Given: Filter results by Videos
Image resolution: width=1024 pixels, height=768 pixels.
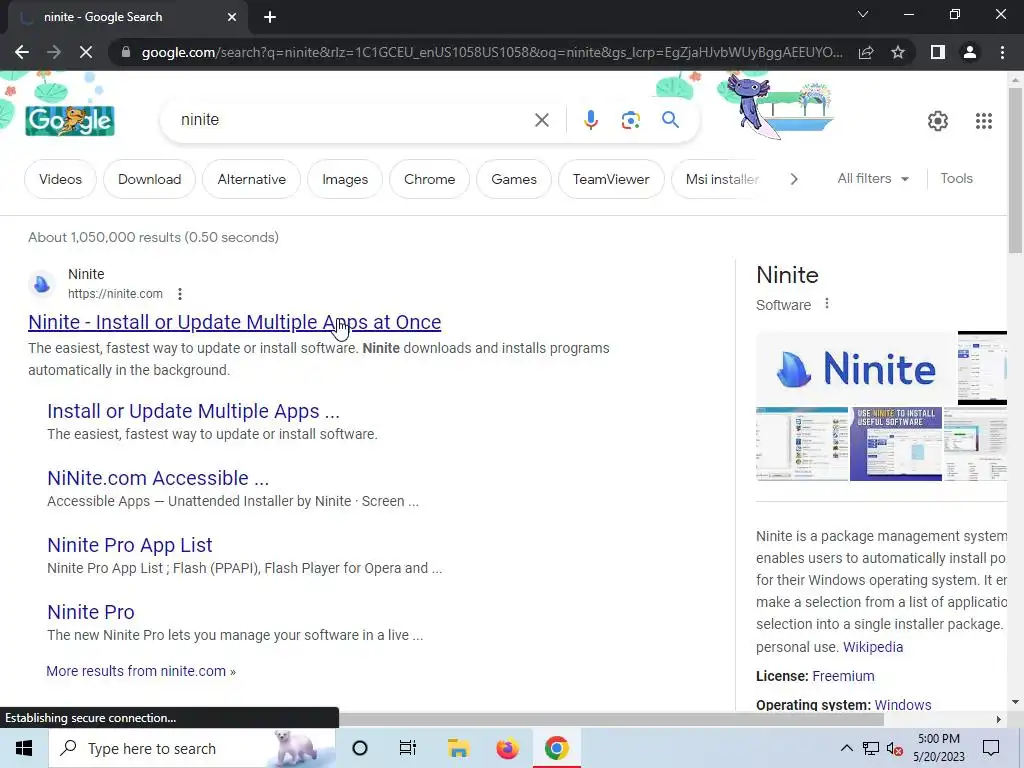Looking at the screenshot, I should 60,179.
